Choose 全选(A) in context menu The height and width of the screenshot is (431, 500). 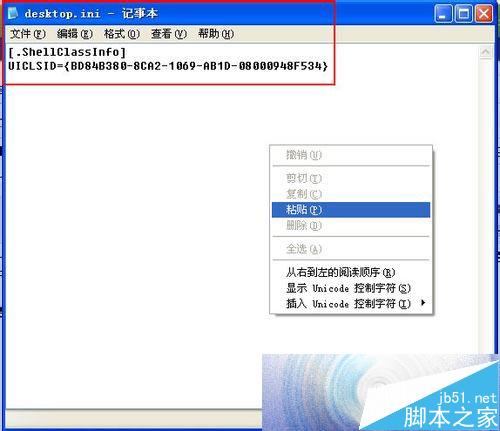pyautogui.click(x=351, y=249)
